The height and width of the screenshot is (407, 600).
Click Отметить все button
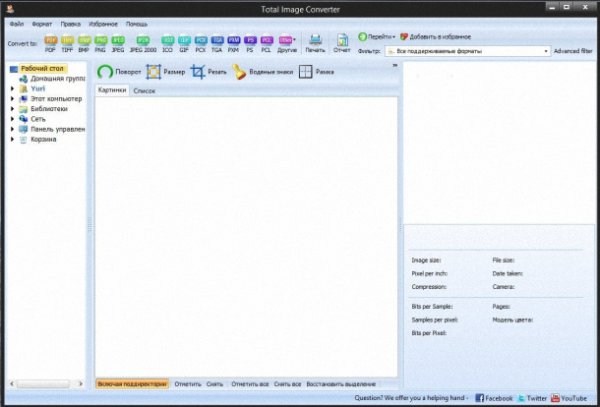(250, 384)
